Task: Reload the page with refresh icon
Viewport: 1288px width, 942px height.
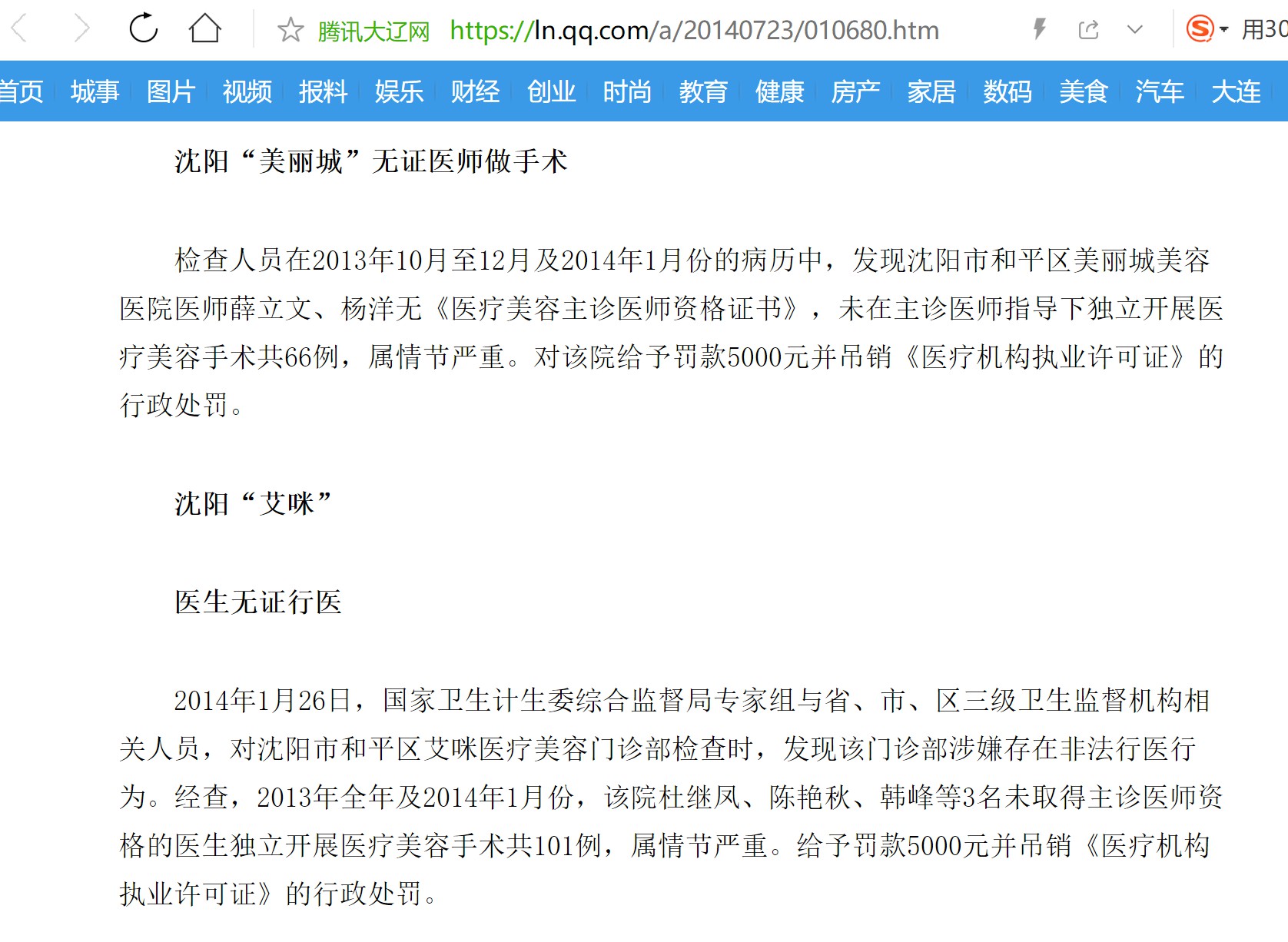Action: (x=143, y=29)
